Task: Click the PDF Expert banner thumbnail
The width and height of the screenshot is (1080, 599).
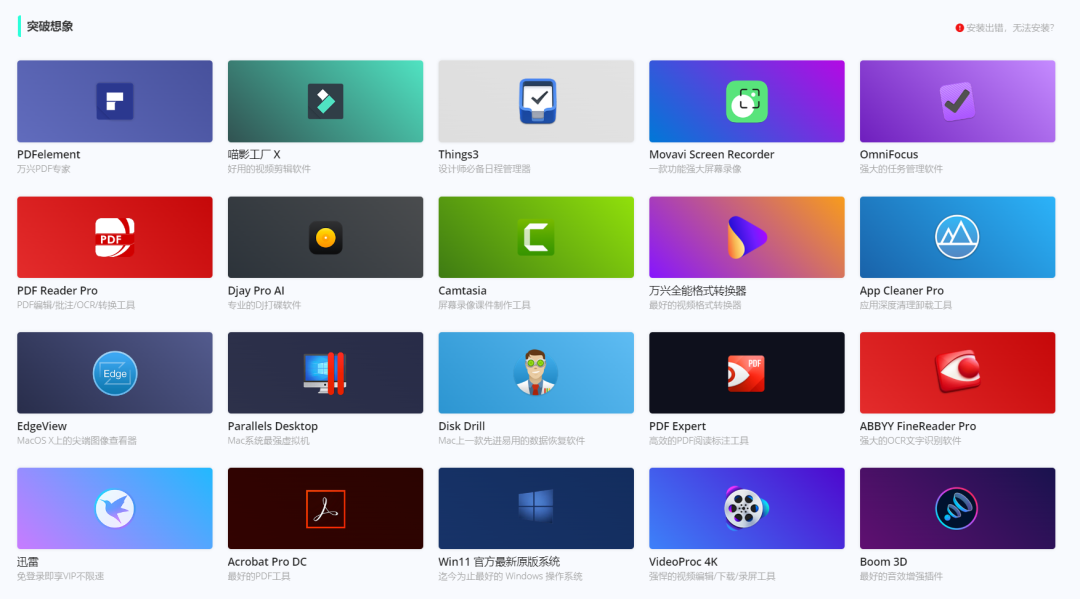Action: (x=746, y=373)
